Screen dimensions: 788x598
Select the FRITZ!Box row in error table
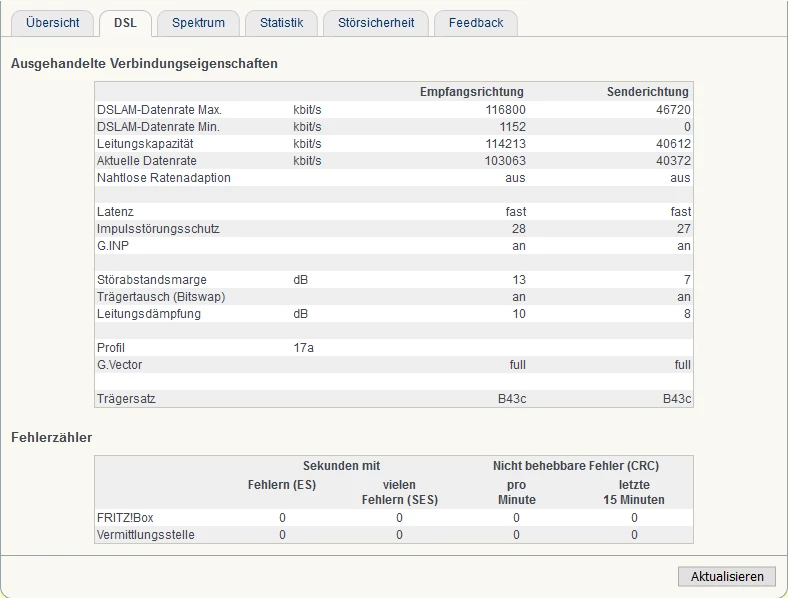pos(125,518)
